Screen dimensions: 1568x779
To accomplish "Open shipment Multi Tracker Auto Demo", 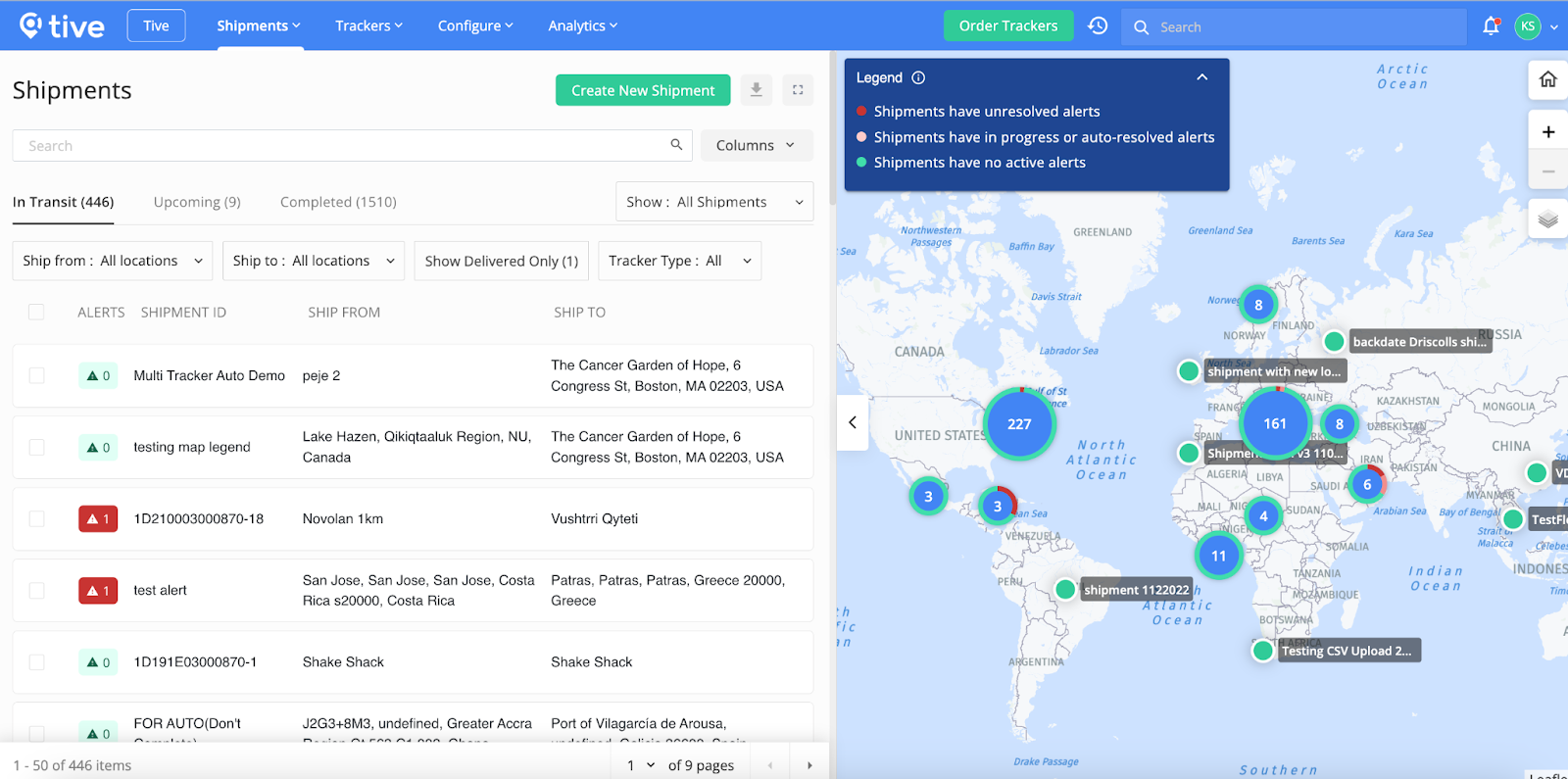I will pos(210,375).
